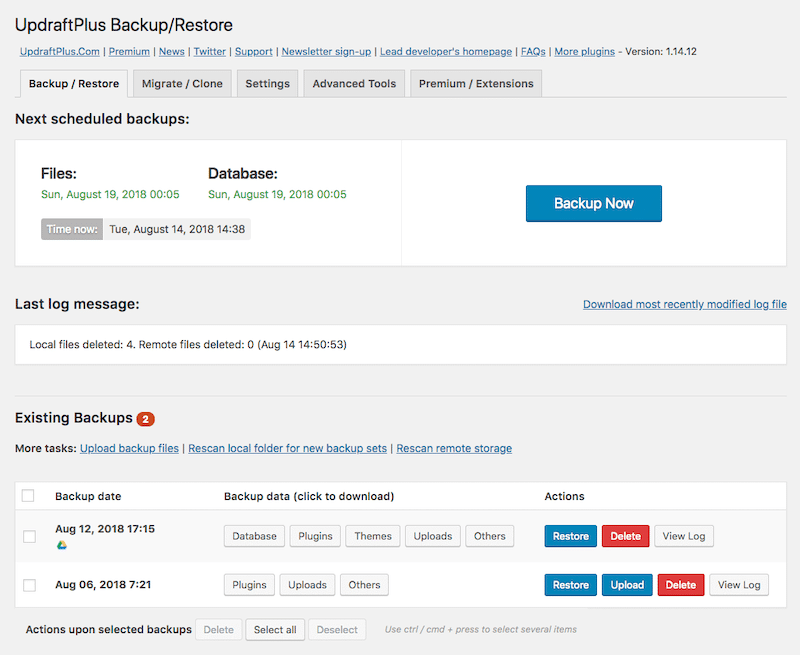Open the Rescan remote storage link
800x655 pixels.
[x=454, y=448]
